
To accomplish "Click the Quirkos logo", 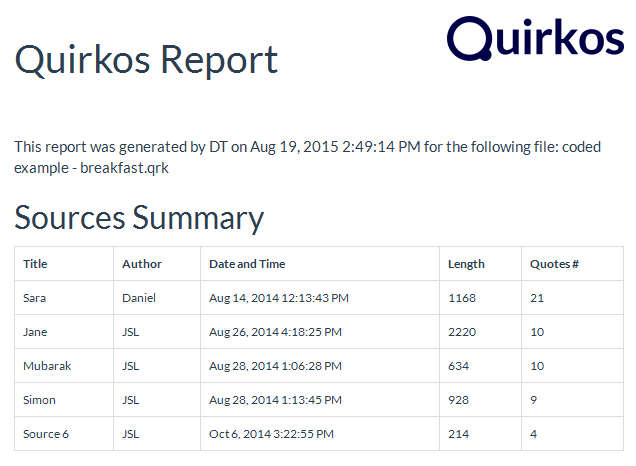I will (x=535, y=38).
